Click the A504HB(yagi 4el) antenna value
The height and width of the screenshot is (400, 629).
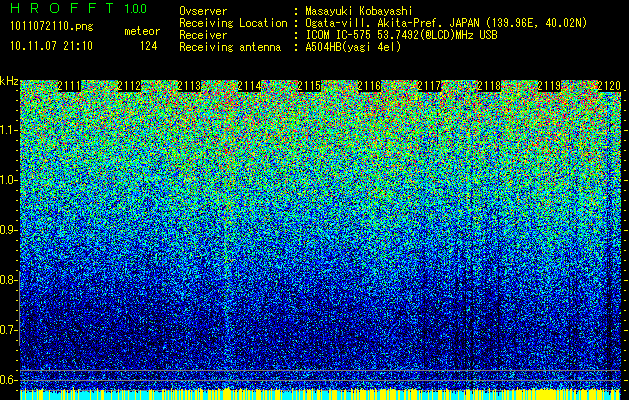pos(353,47)
